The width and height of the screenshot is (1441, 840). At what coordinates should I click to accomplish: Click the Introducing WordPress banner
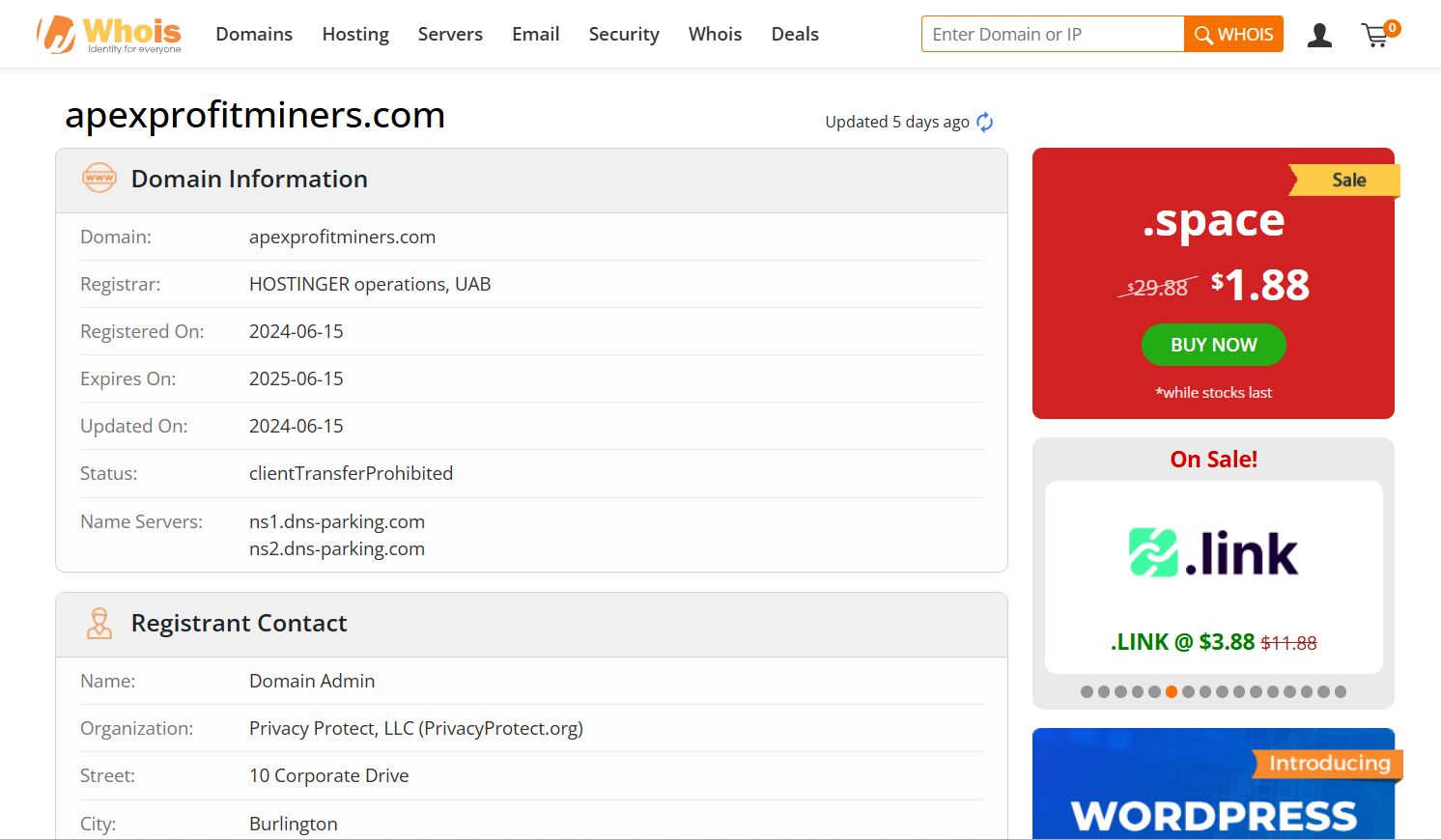tap(1214, 783)
